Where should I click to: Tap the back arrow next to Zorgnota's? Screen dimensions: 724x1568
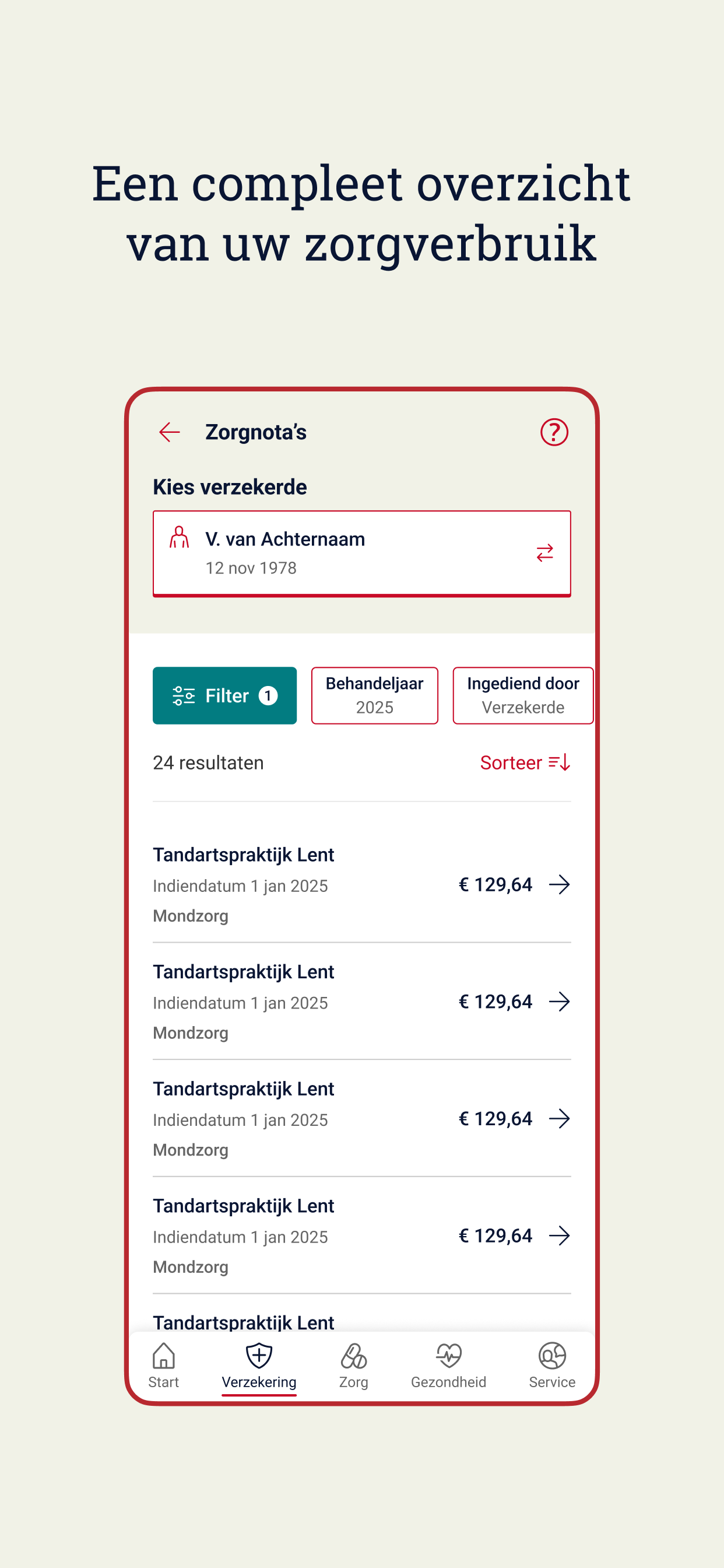pos(169,432)
